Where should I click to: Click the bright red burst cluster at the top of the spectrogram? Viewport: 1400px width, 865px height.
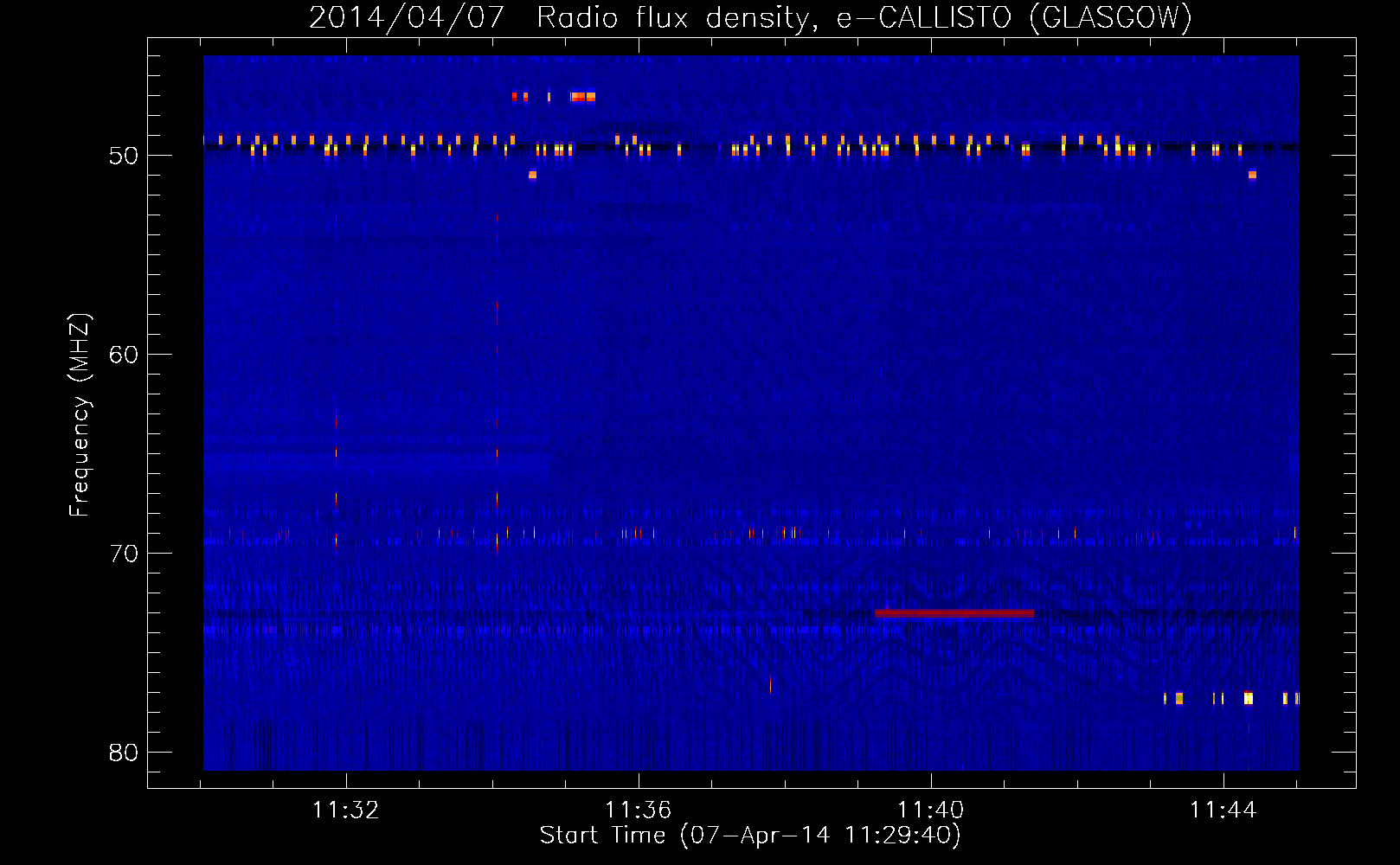[x=583, y=97]
